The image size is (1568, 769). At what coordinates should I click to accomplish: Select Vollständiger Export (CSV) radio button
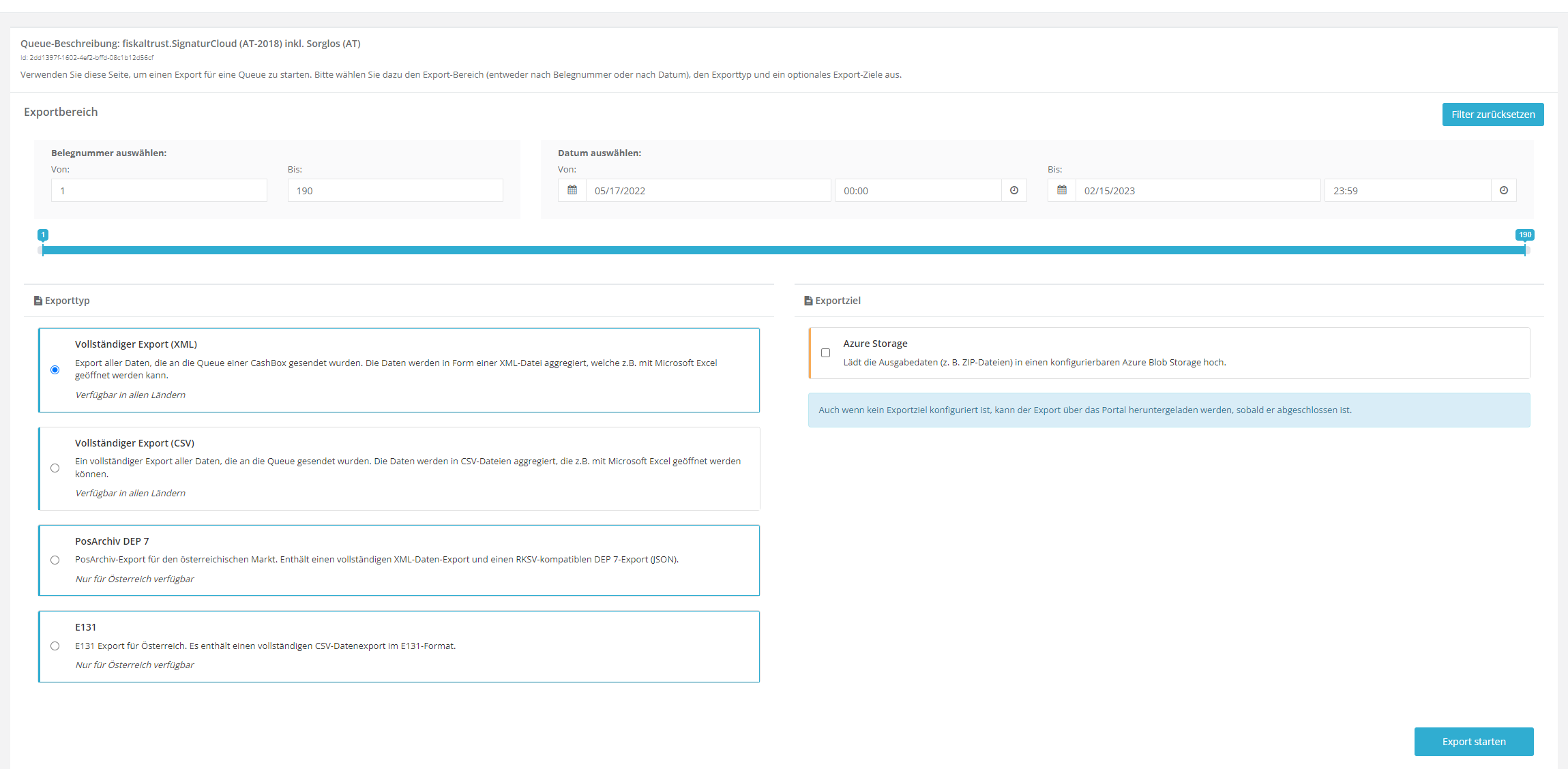click(x=55, y=468)
